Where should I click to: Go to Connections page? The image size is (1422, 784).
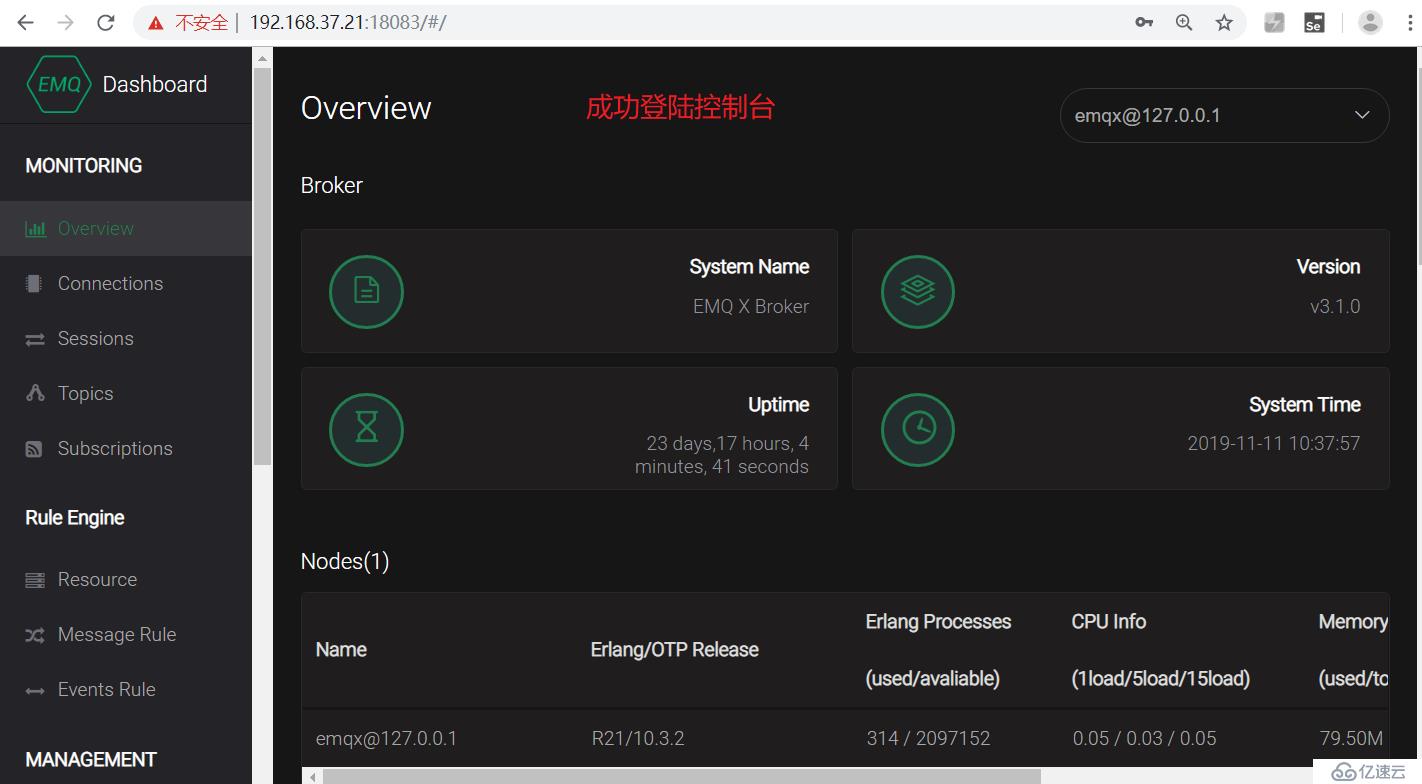coord(126,283)
